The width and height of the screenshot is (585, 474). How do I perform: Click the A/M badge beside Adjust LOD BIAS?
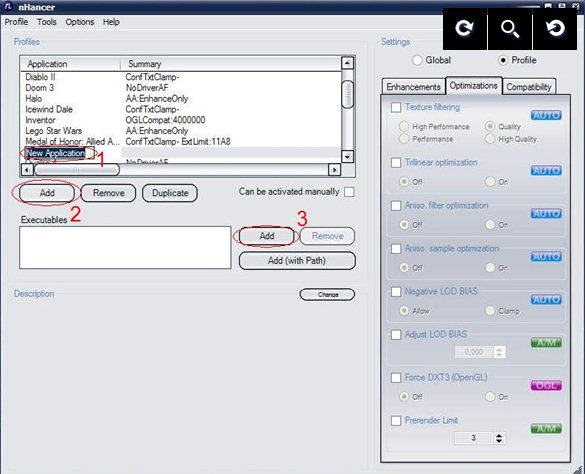pos(546,342)
